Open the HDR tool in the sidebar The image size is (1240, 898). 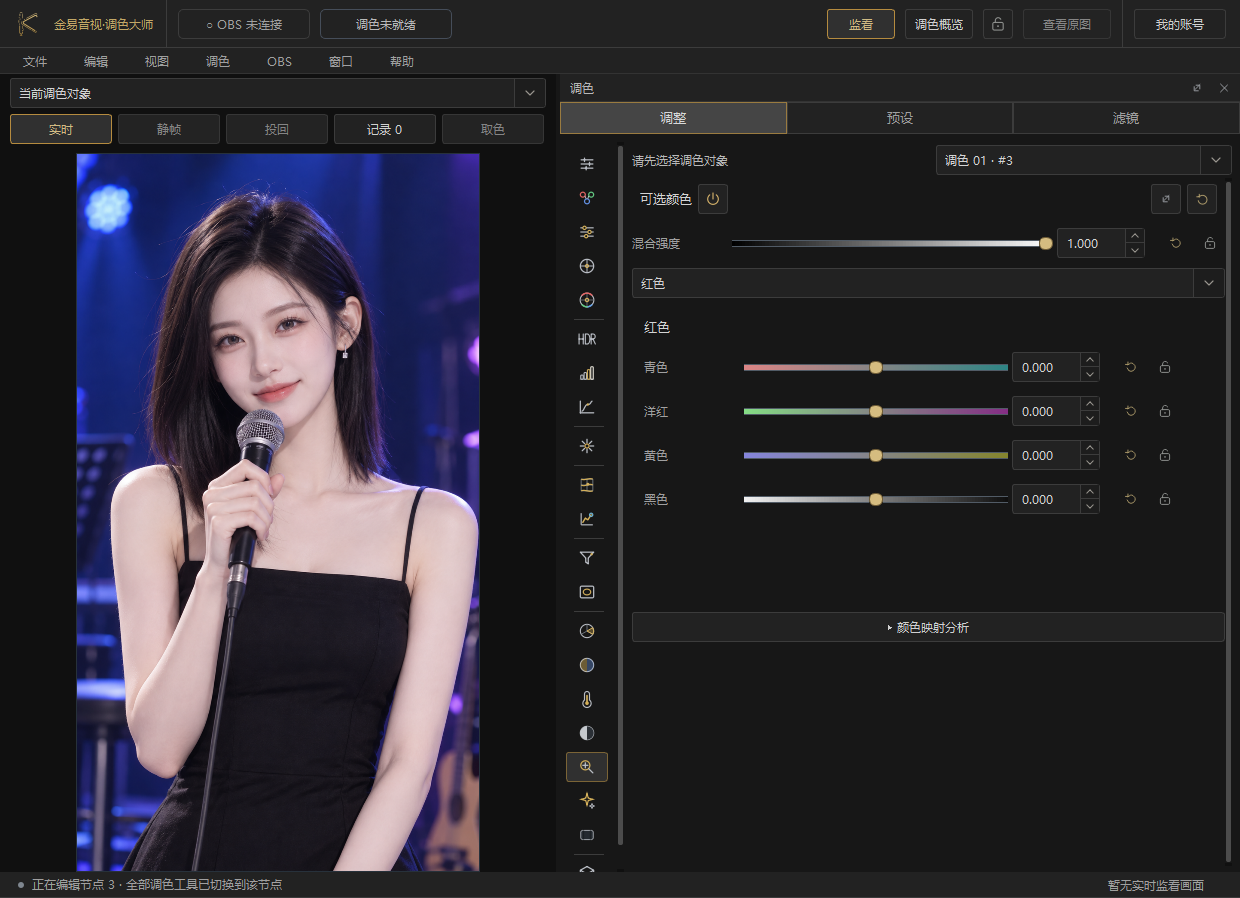point(587,340)
